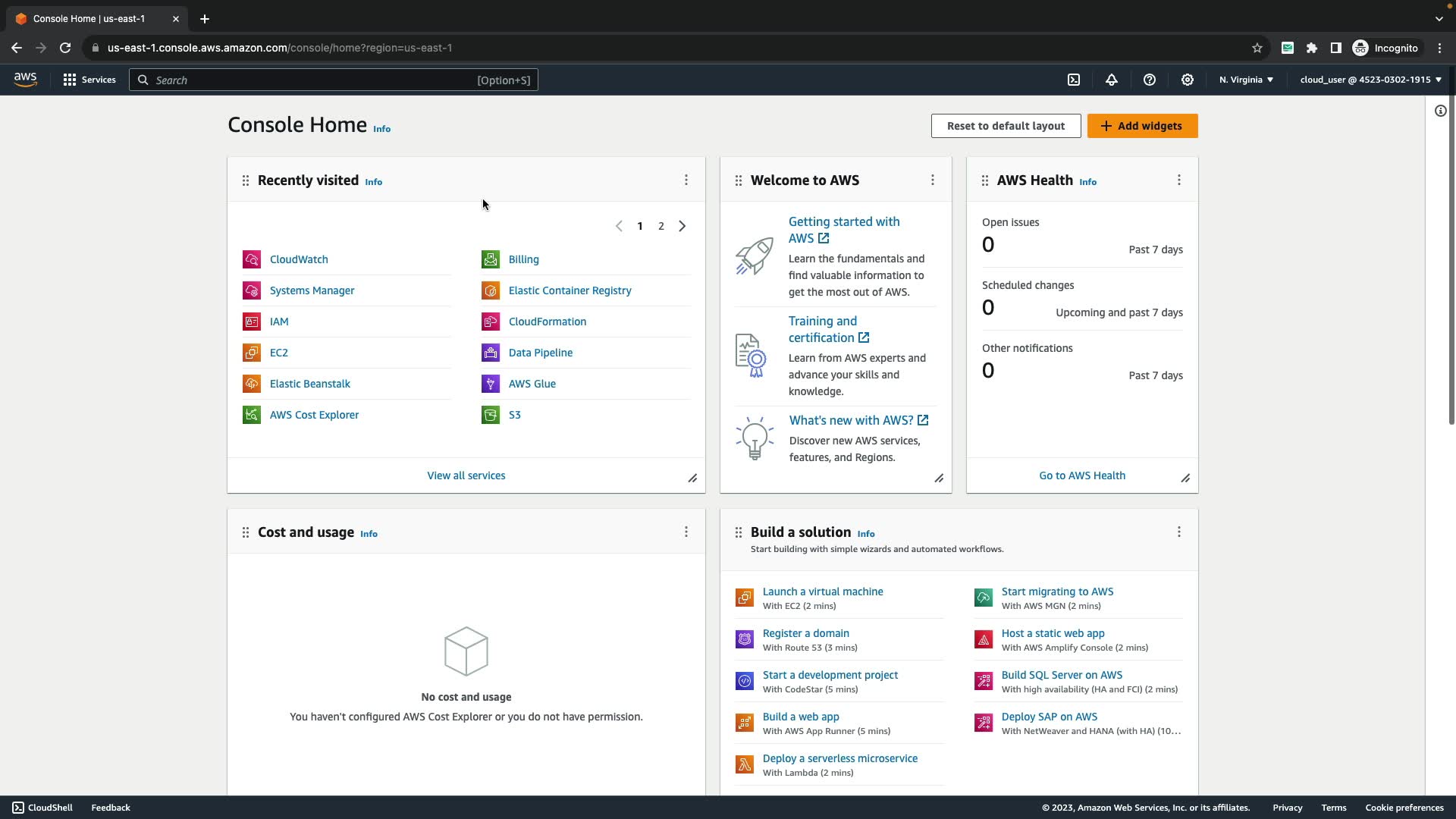Click the Lambda icon for serverless microservice

click(x=745, y=764)
